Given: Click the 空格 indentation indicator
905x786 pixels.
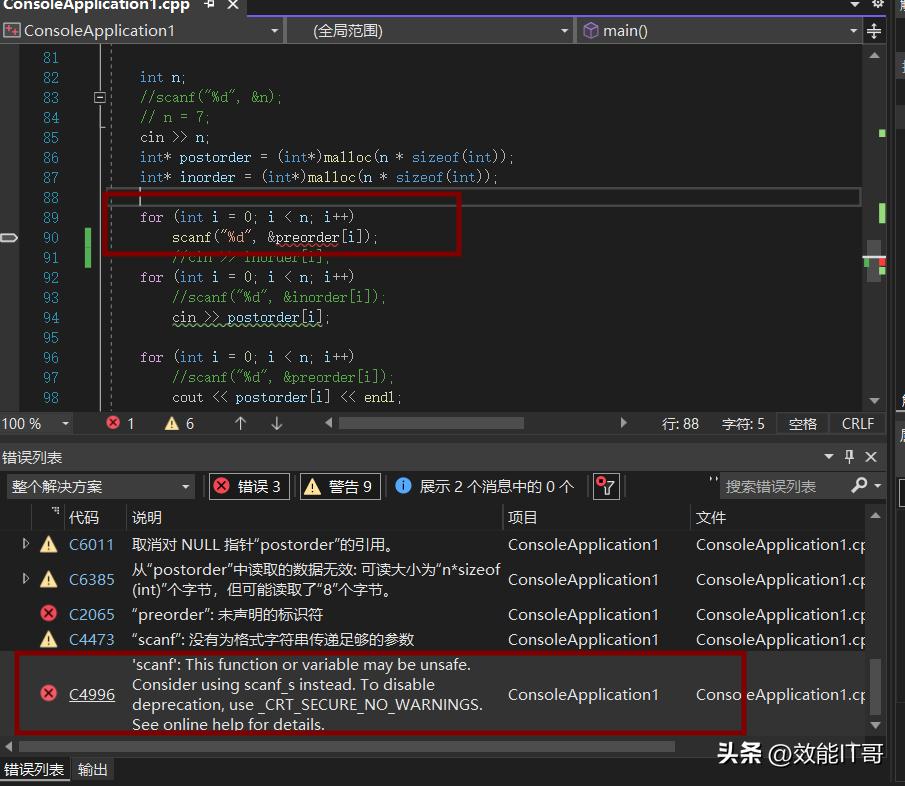Looking at the screenshot, I should pos(802,424).
